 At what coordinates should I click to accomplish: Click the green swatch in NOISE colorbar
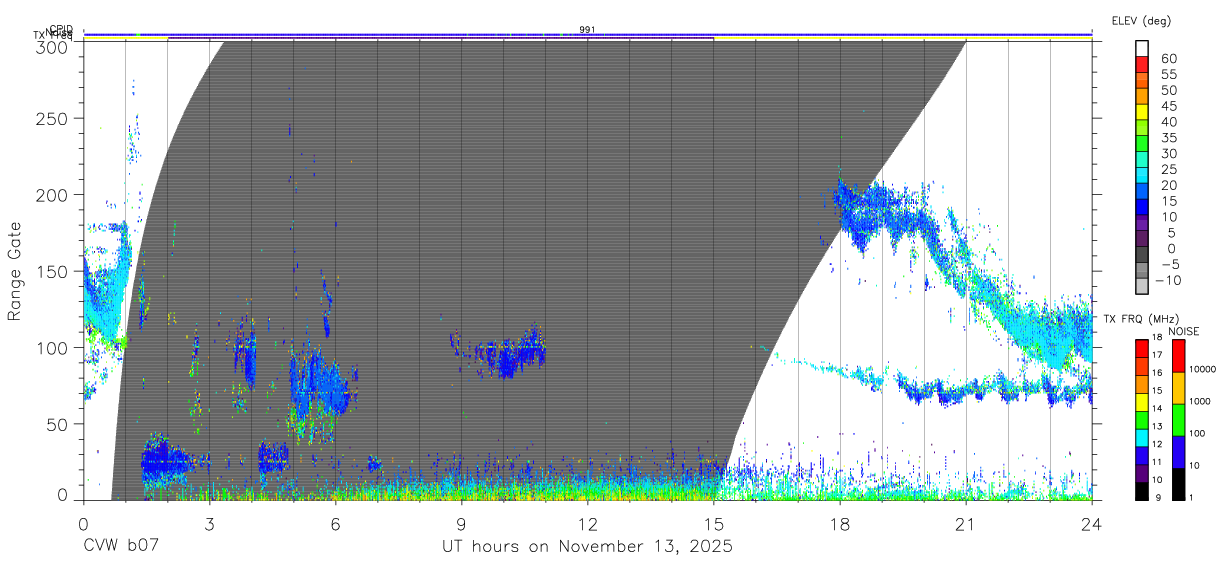pyautogui.click(x=1178, y=420)
